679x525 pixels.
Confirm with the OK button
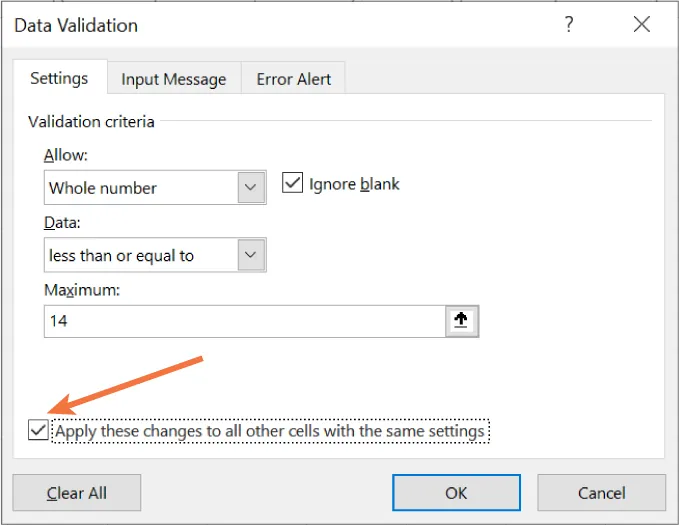[456, 492]
